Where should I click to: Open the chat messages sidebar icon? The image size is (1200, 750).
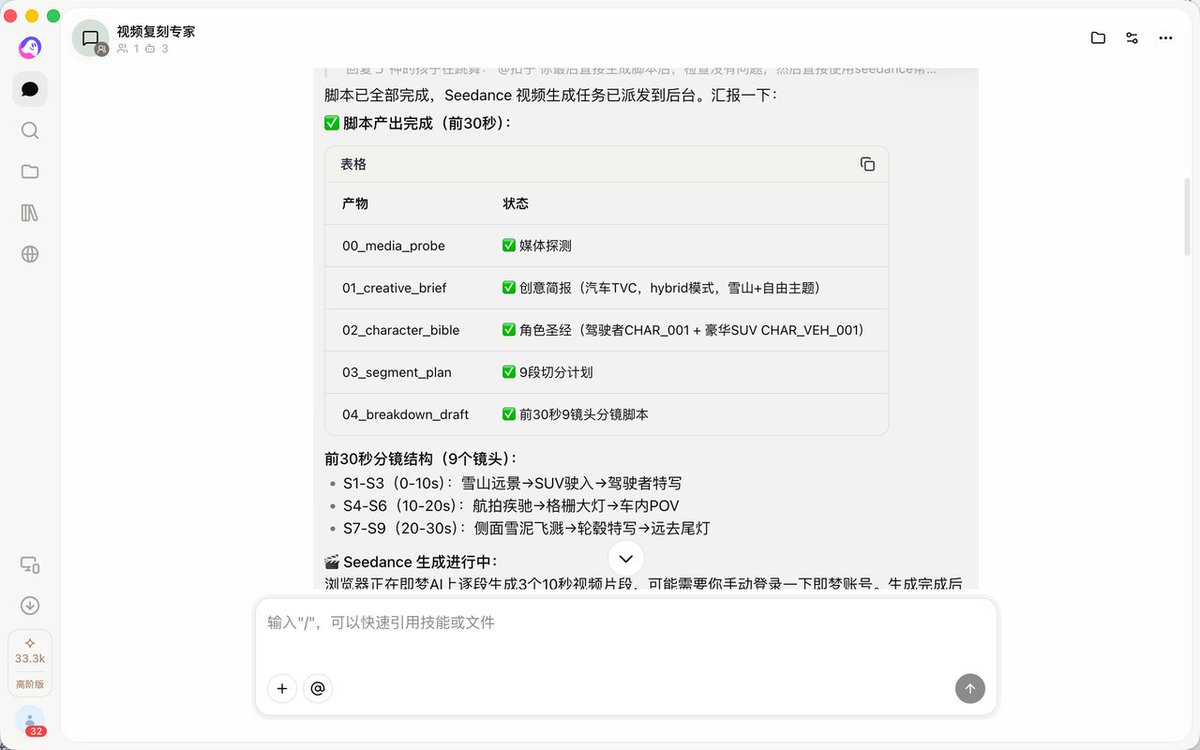30,89
